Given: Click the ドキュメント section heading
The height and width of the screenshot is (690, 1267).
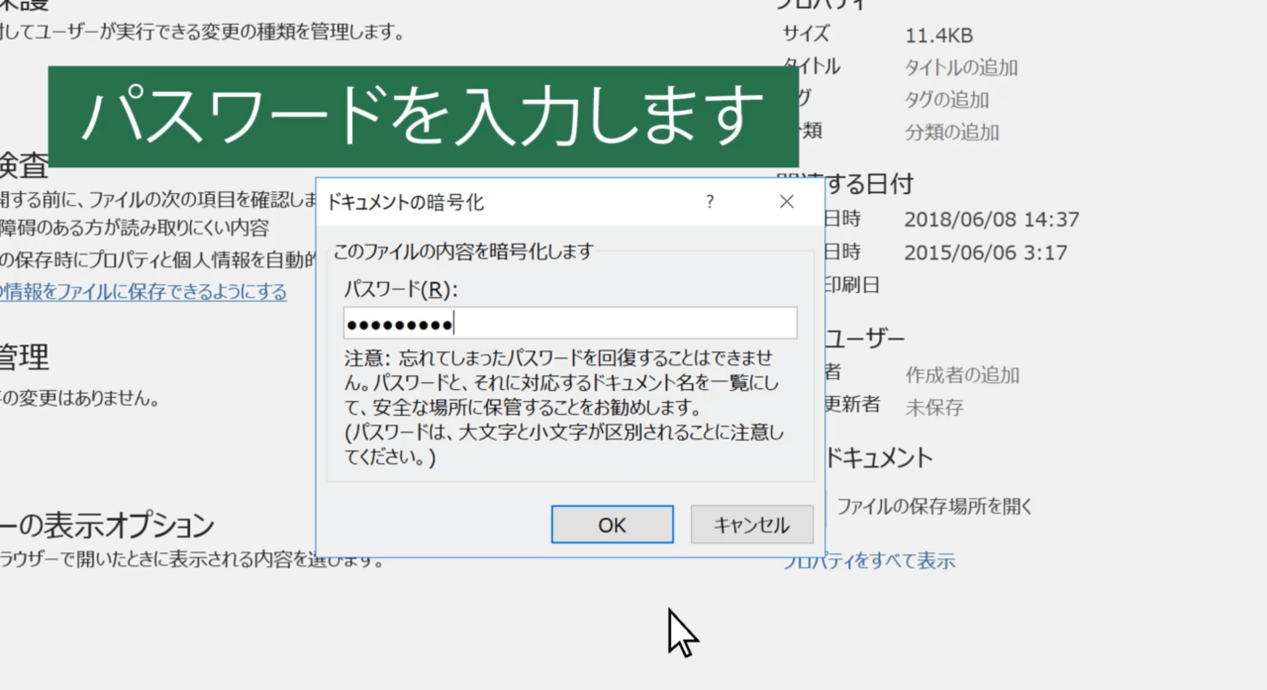Looking at the screenshot, I should click(880, 456).
